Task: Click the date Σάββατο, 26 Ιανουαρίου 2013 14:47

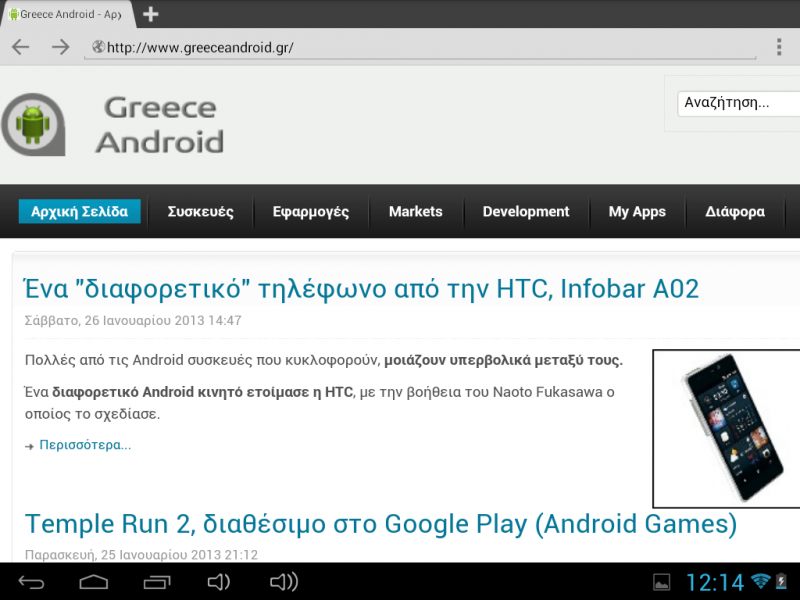Action: coord(133,320)
